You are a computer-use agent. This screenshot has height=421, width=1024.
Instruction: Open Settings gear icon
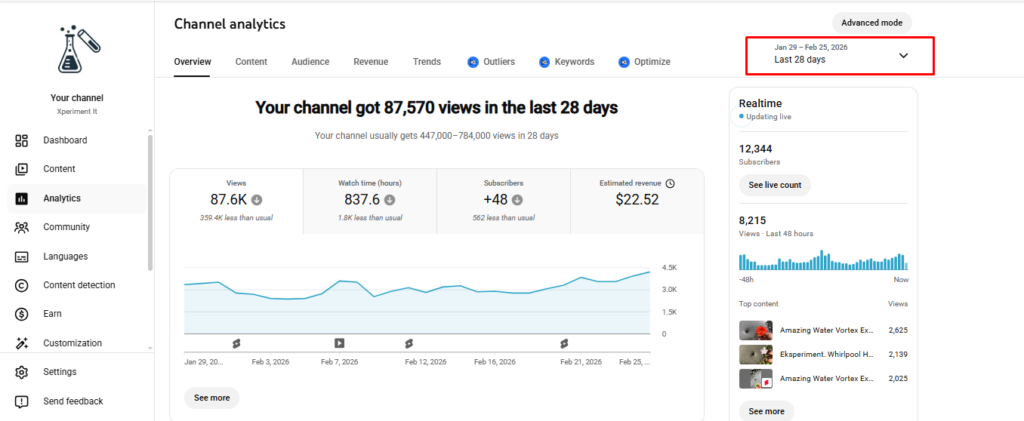pos(21,372)
